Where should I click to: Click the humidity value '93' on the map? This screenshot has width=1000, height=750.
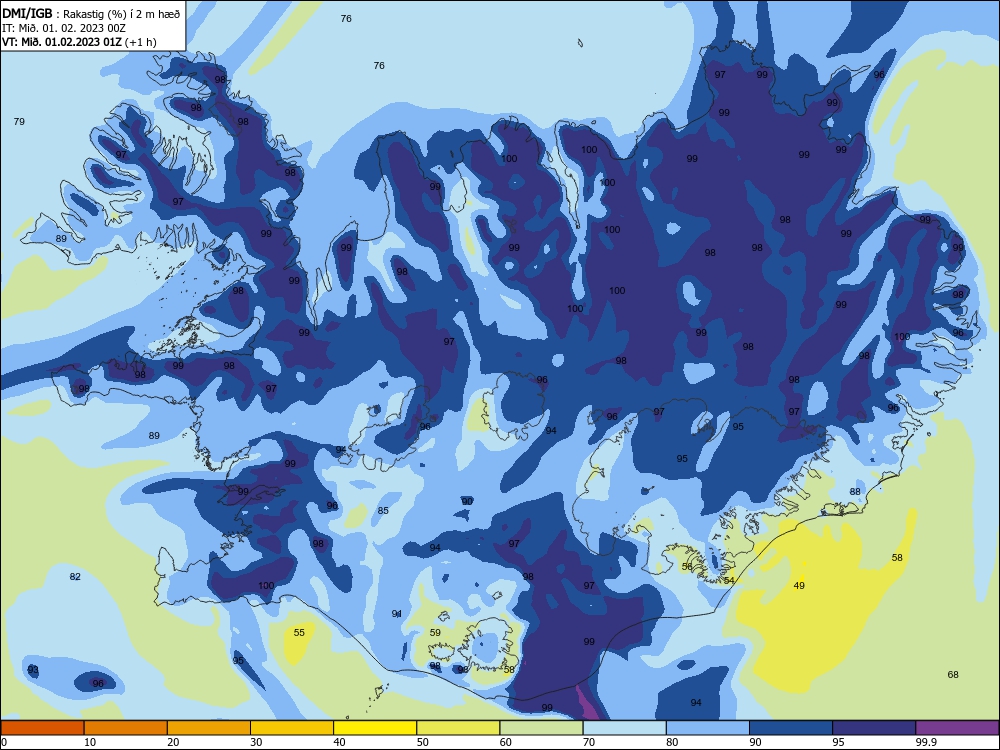coord(33,670)
